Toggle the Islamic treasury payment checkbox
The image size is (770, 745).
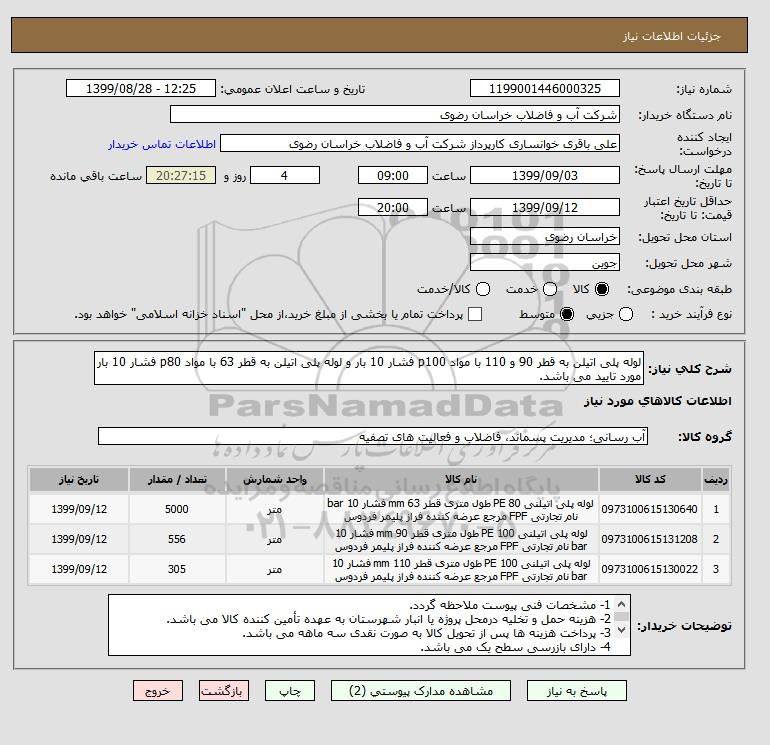[475, 314]
